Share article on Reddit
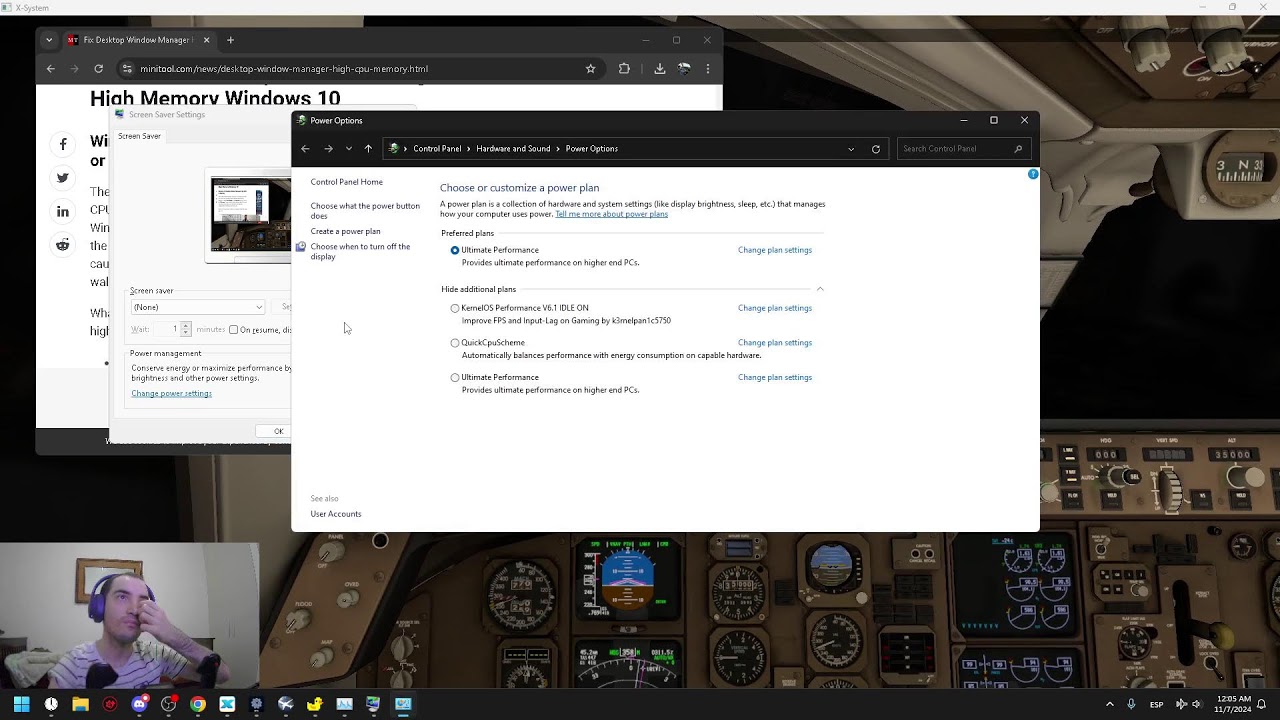The image size is (1280, 720). click(63, 245)
